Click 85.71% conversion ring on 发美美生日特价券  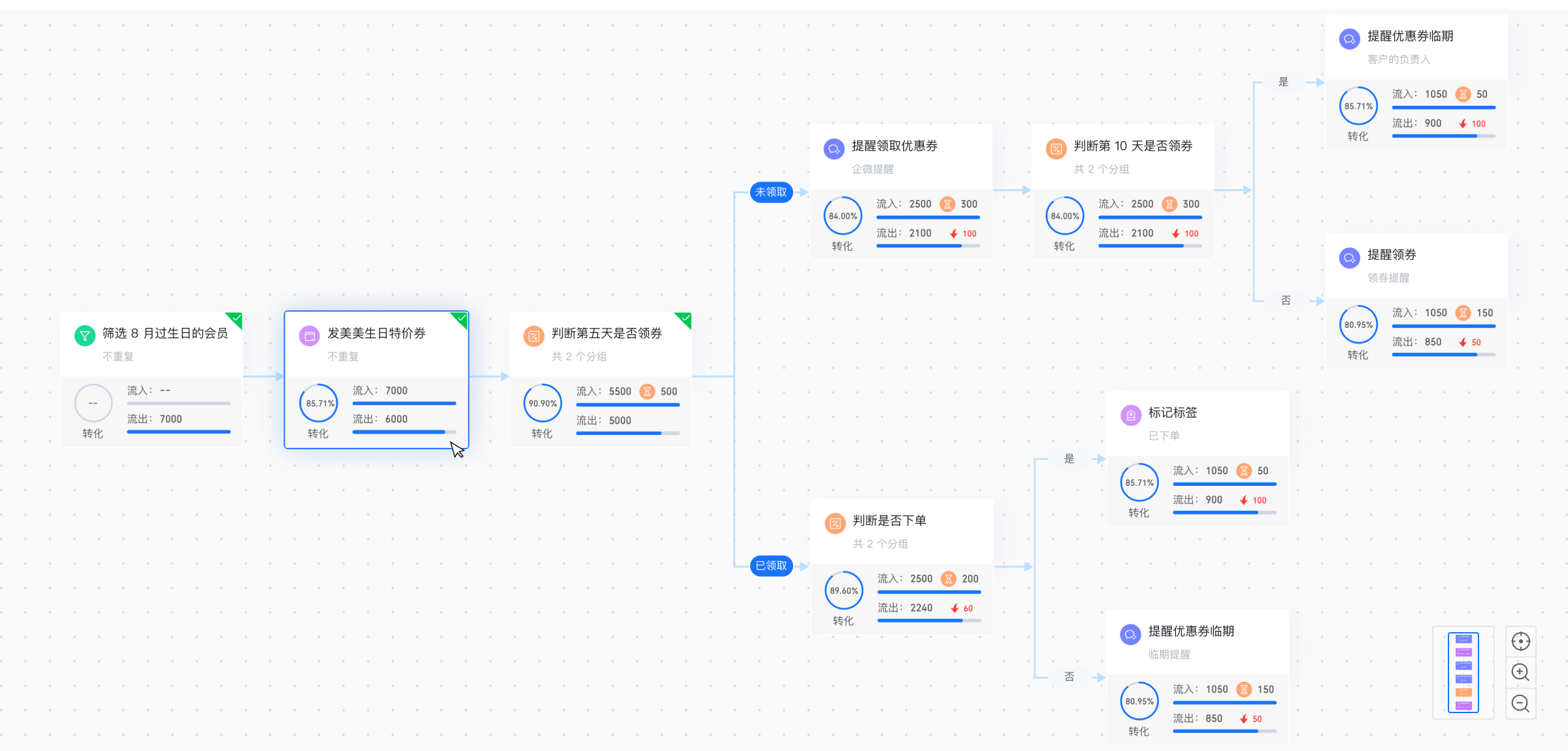319,404
